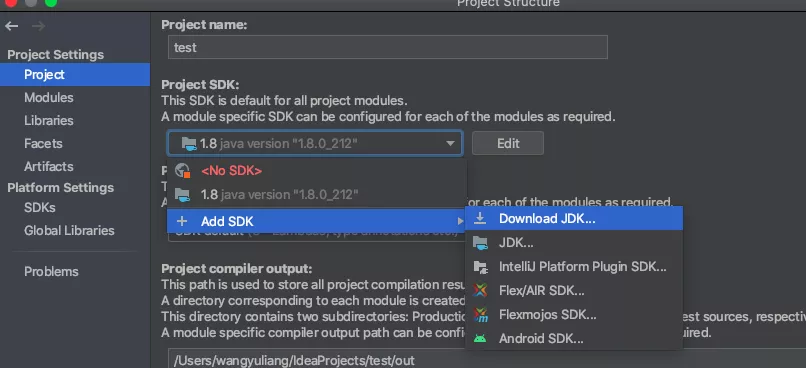The height and width of the screenshot is (368, 806).
Task: Open SDKs under Platform Settings
Action: [x=40, y=208]
